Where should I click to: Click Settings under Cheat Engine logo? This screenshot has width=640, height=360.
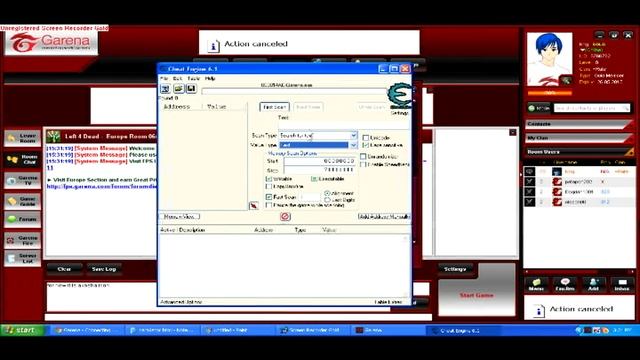coord(399,113)
